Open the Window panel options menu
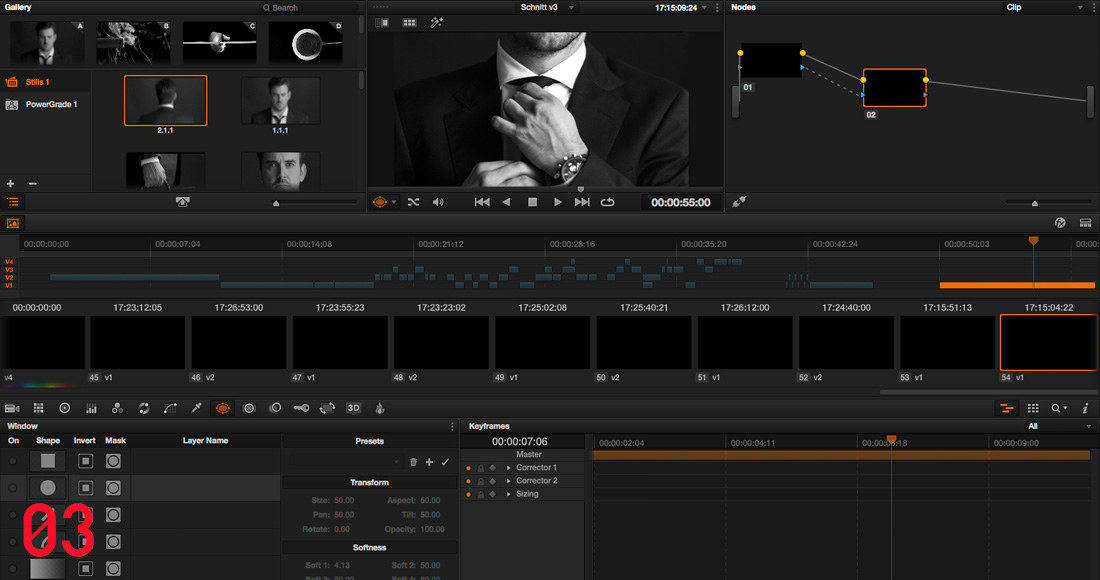This screenshot has width=1100, height=580. tap(452, 426)
